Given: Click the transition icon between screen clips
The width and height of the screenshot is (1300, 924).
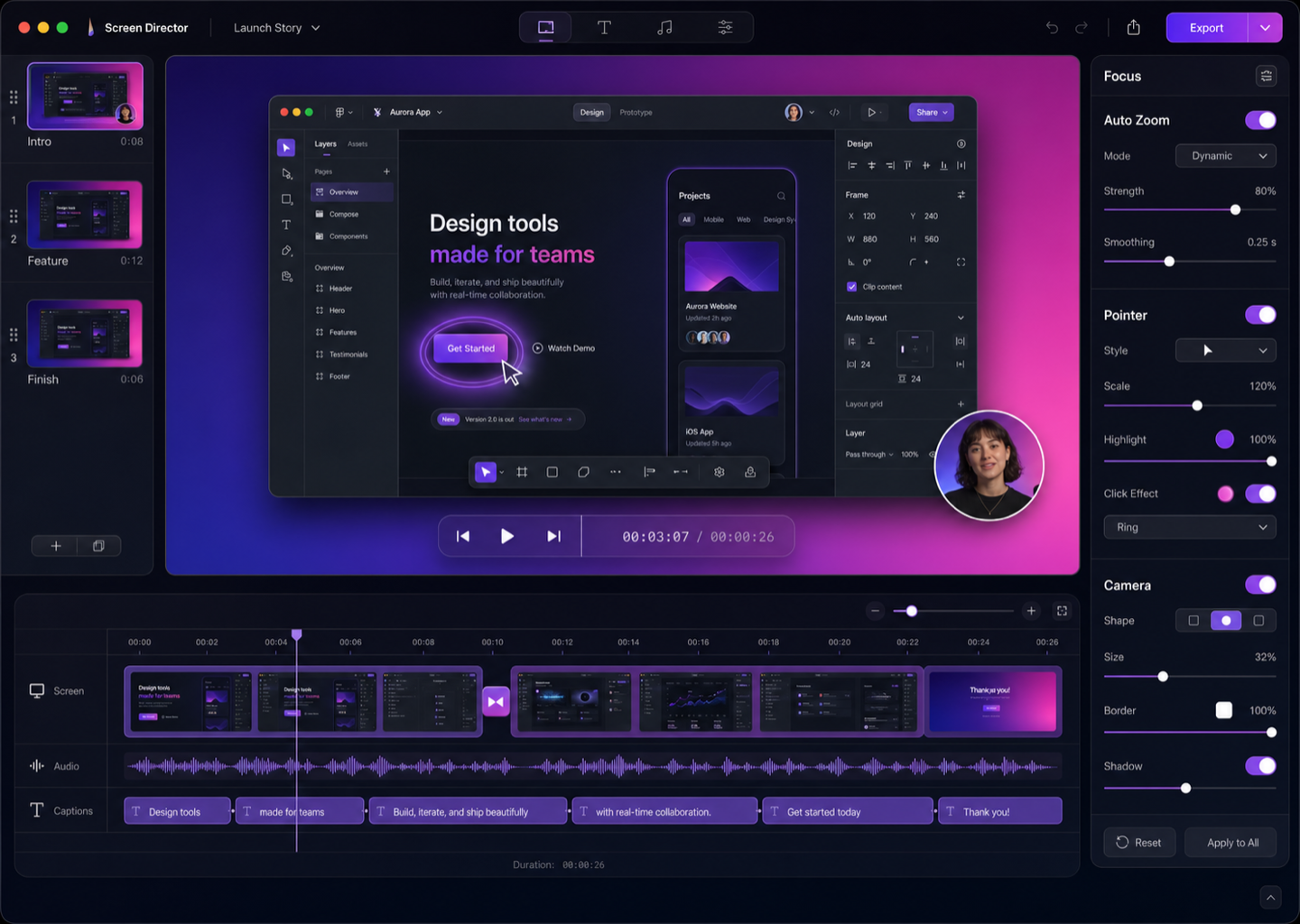Looking at the screenshot, I should pyautogui.click(x=496, y=701).
